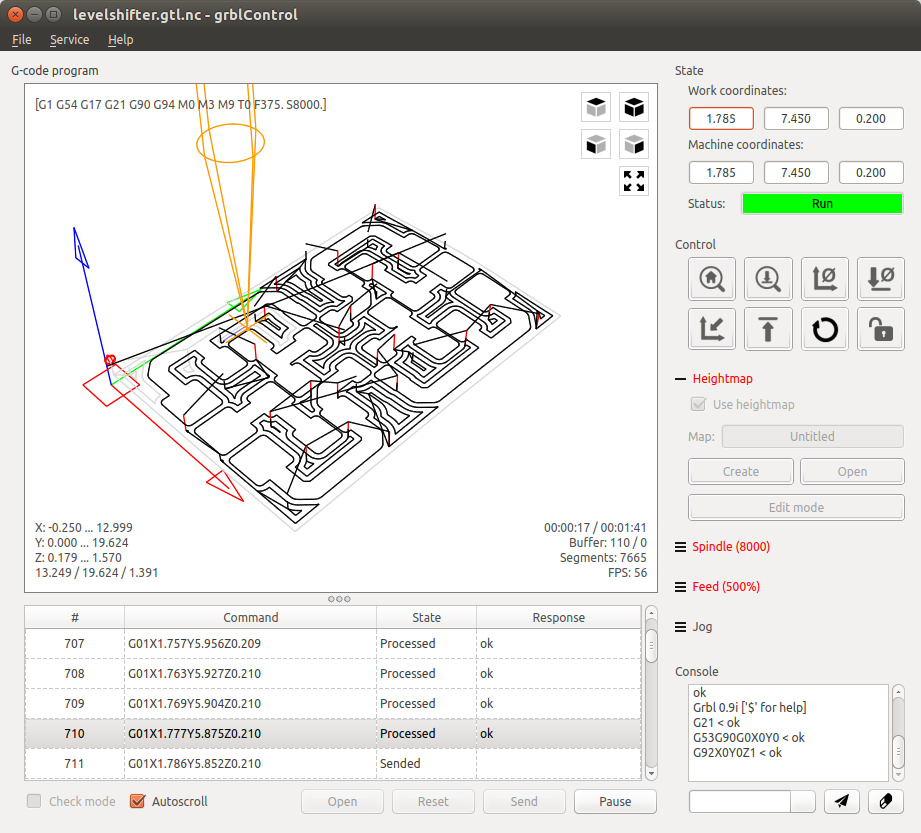Click the restore origin icon
Image resolution: width=921 pixels, height=833 pixels.
tap(712, 329)
